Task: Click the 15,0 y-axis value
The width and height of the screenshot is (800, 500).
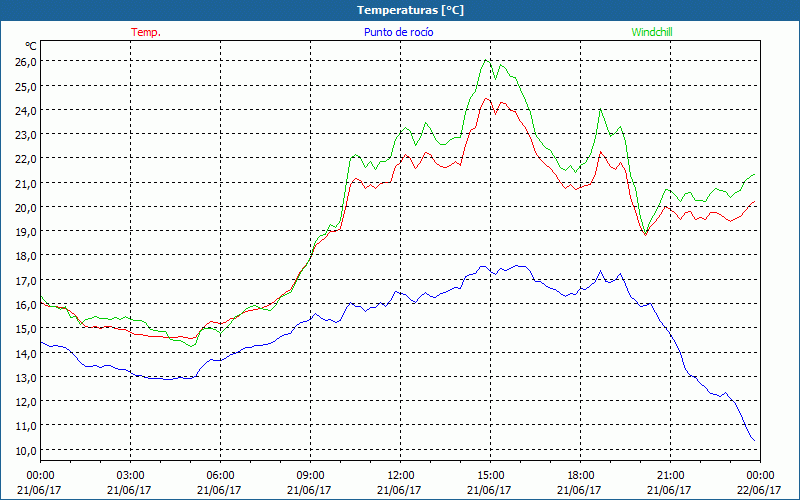Action: [x=27, y=329]
